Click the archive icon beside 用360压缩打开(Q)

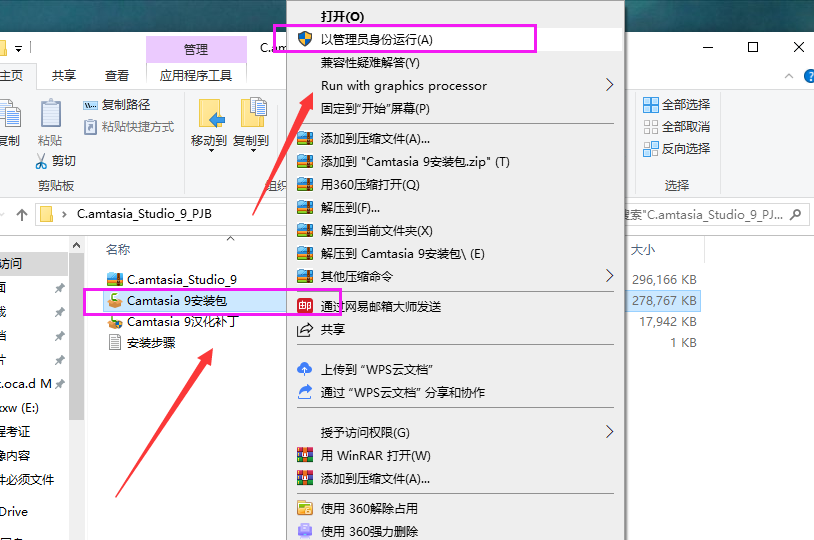coord(305,184)
